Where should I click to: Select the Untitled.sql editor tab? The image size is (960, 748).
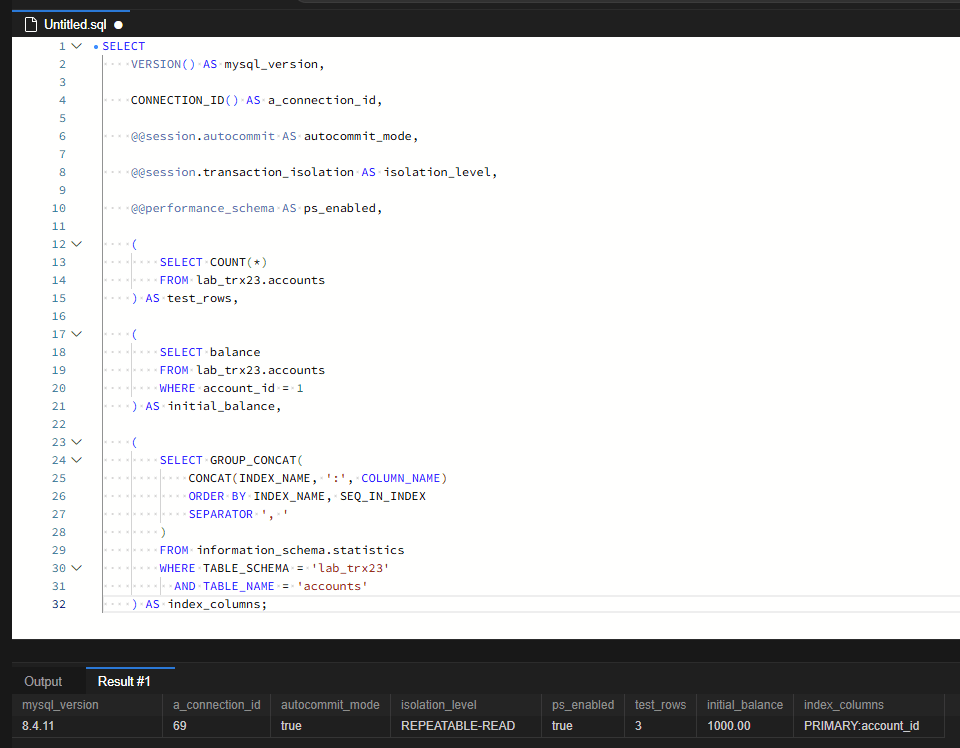point(71,24)
